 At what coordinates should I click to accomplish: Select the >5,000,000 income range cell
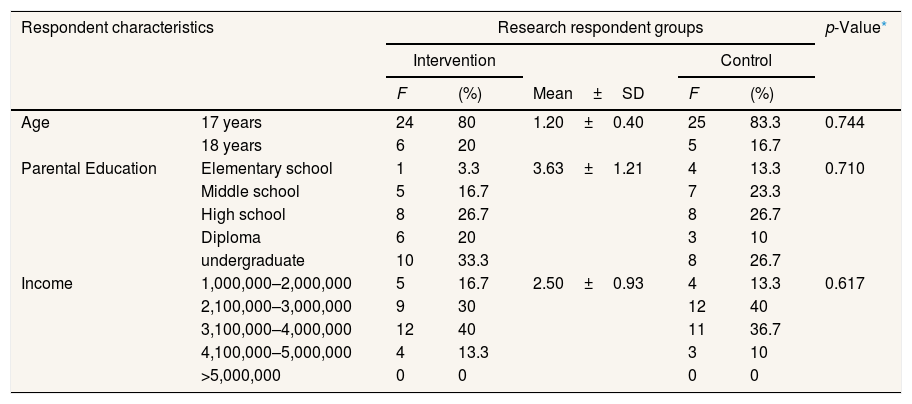point(241,375)
